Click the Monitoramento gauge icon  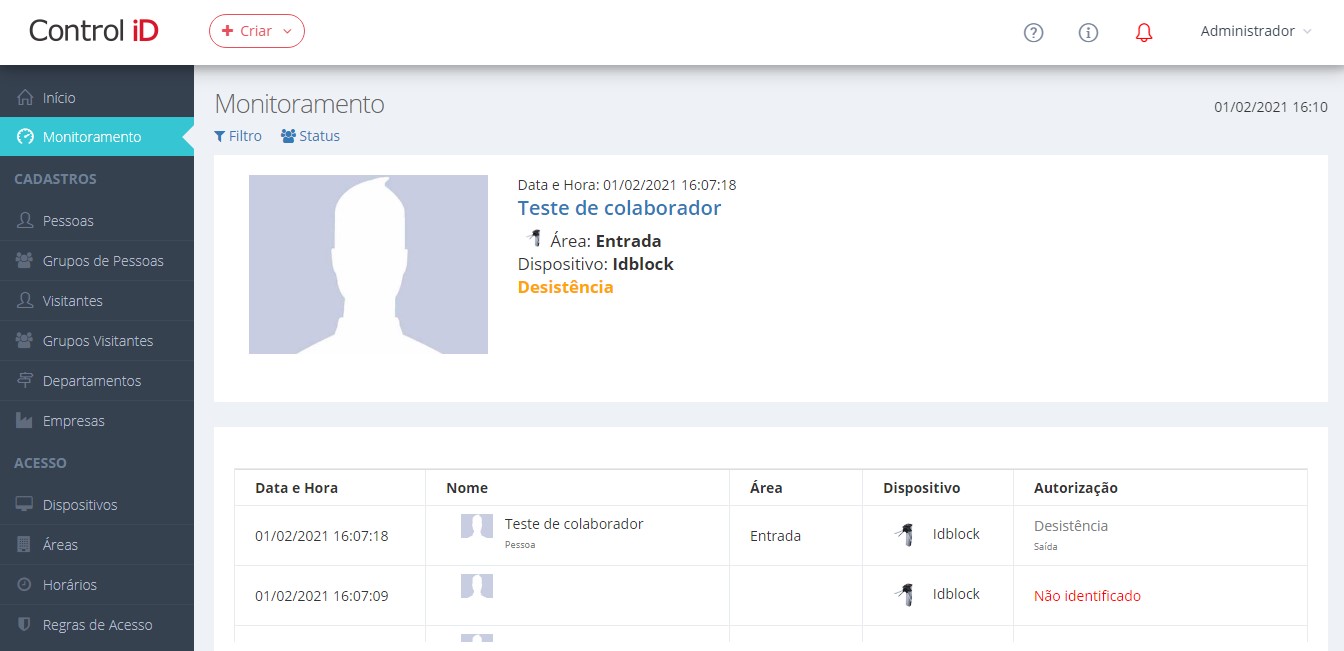(26, 137)
